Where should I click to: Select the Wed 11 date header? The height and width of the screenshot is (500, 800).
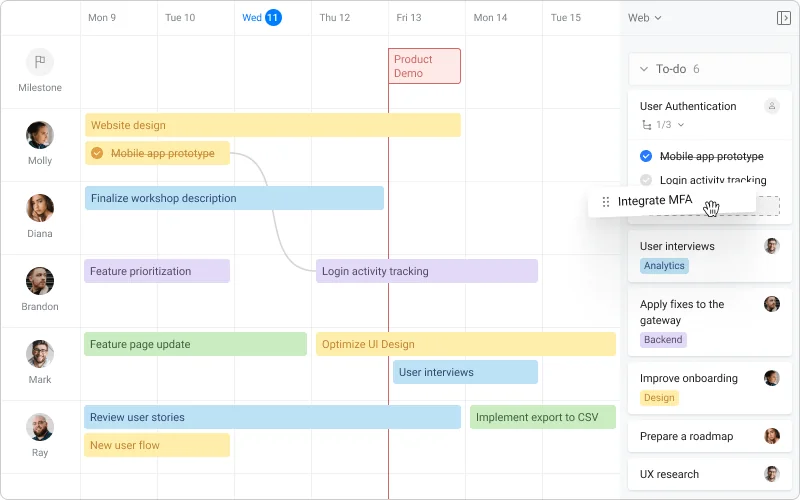click(262, 18)
